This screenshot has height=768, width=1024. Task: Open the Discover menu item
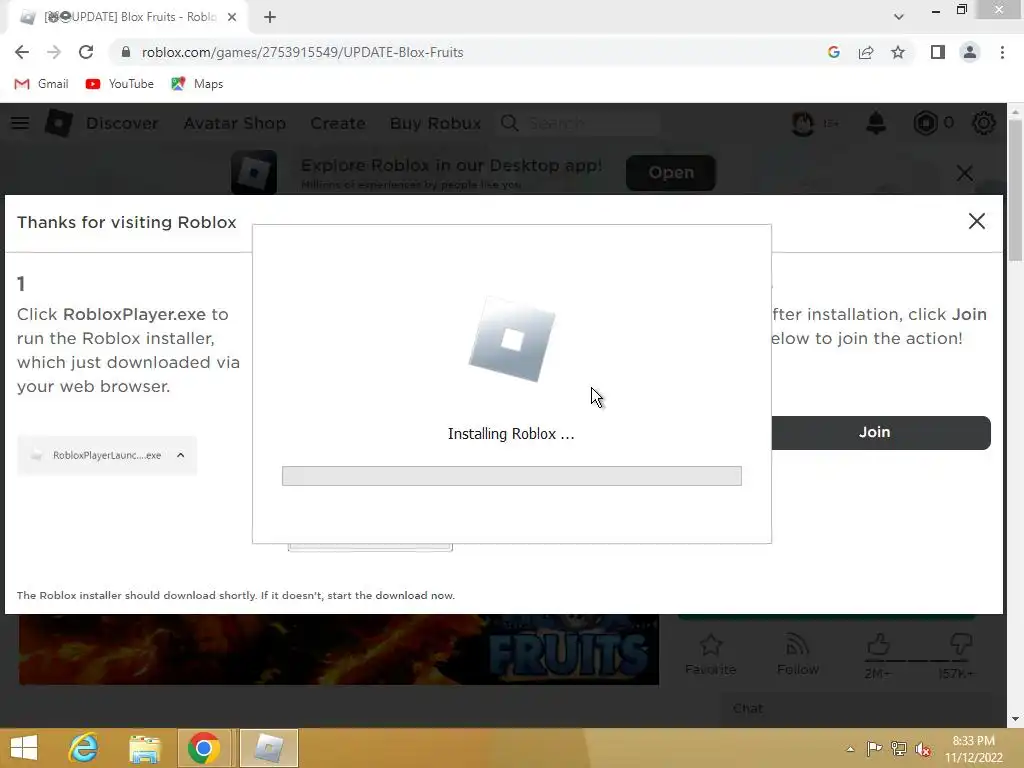pyautogui.click(x=122, y=123)
